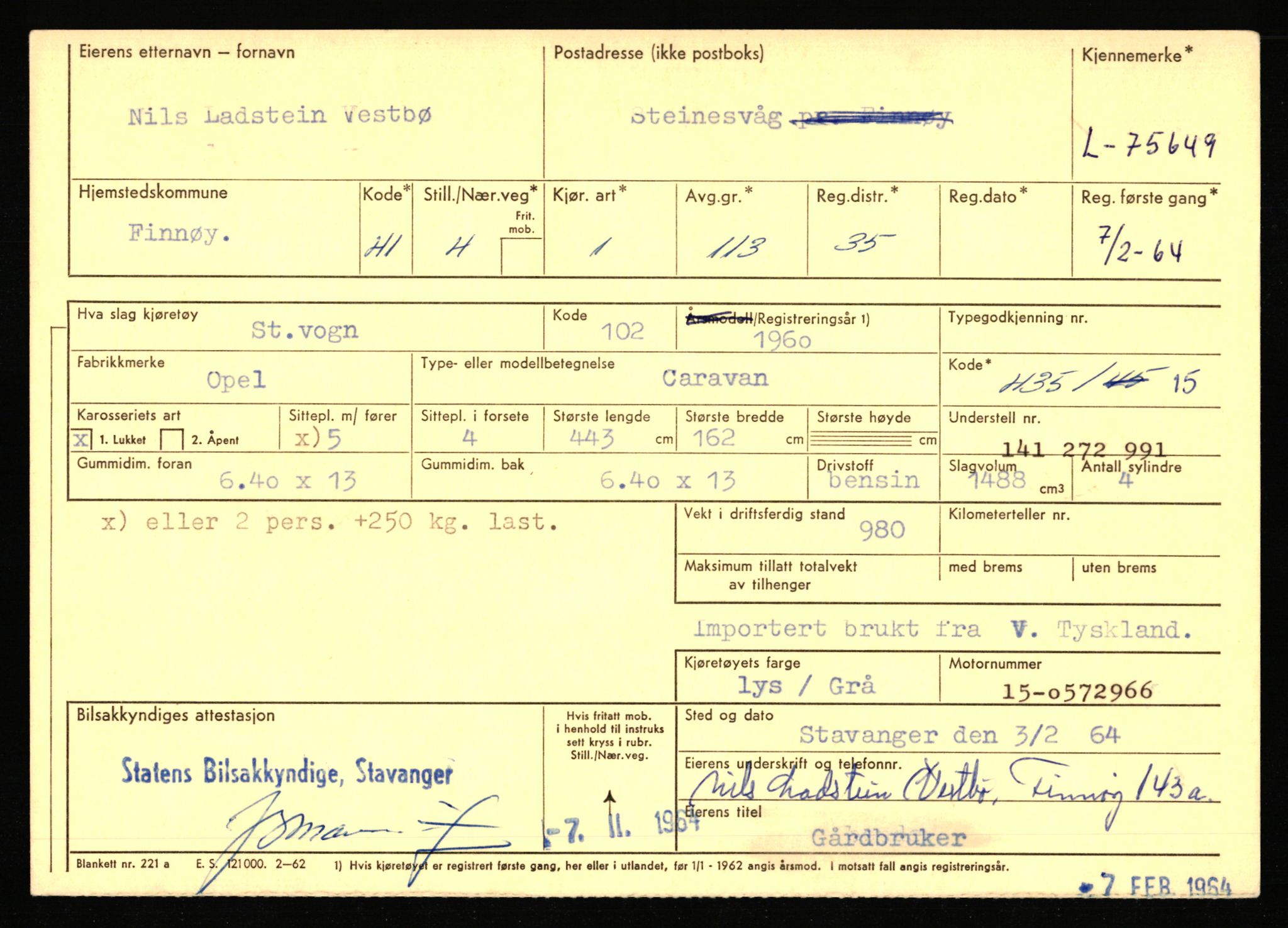Image resolution: width=1288 pixels, height=928 pixels.
Task: Click the form label 'Blankett nr. 221 a'
Action: (x=123, y=864)
